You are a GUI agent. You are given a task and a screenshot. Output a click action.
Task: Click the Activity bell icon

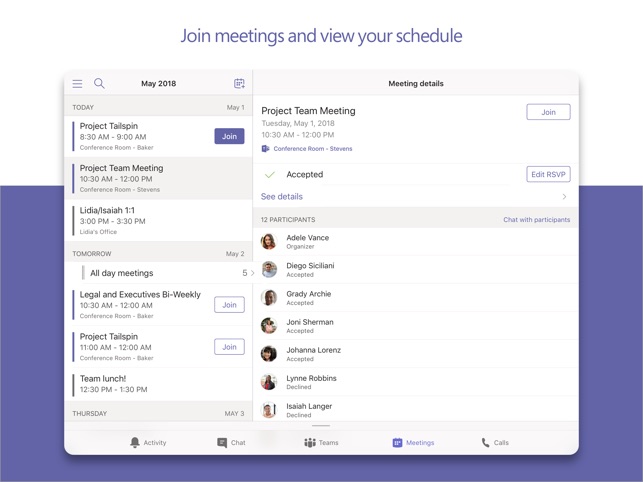[135, 442]
